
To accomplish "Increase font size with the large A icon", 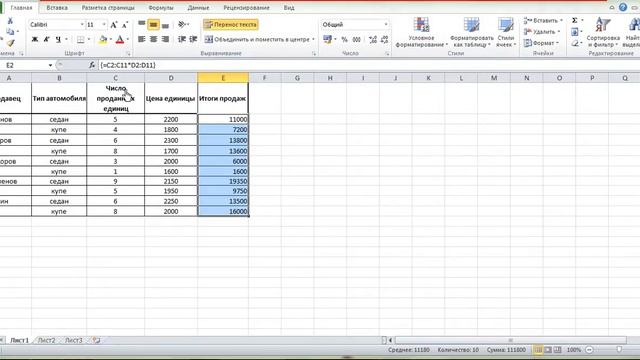I will click(114, 25).
